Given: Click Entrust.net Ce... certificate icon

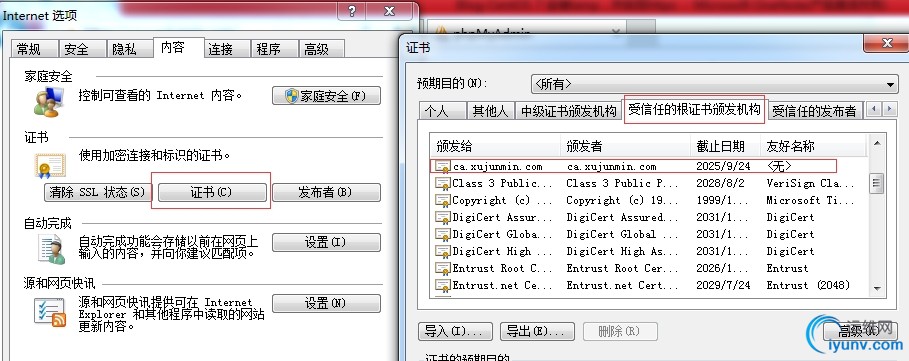Looking at the screenshot, I should tap(443, 285).
